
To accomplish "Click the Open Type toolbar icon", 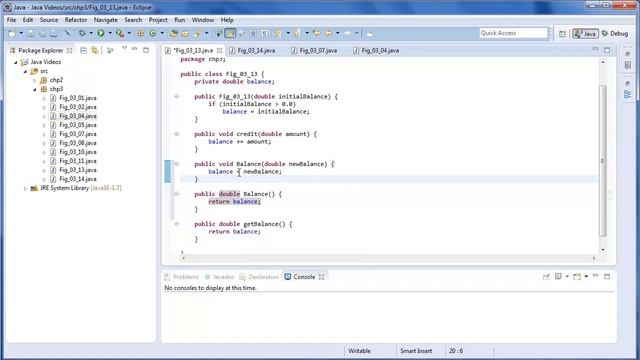I will (x=174, y=33).
